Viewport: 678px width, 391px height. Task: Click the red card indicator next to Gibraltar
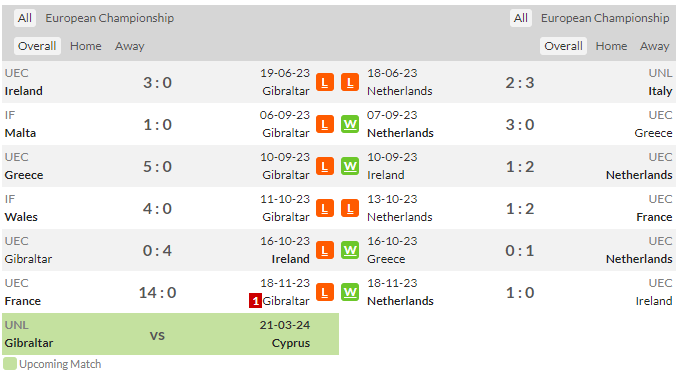(x=255, y=301)
